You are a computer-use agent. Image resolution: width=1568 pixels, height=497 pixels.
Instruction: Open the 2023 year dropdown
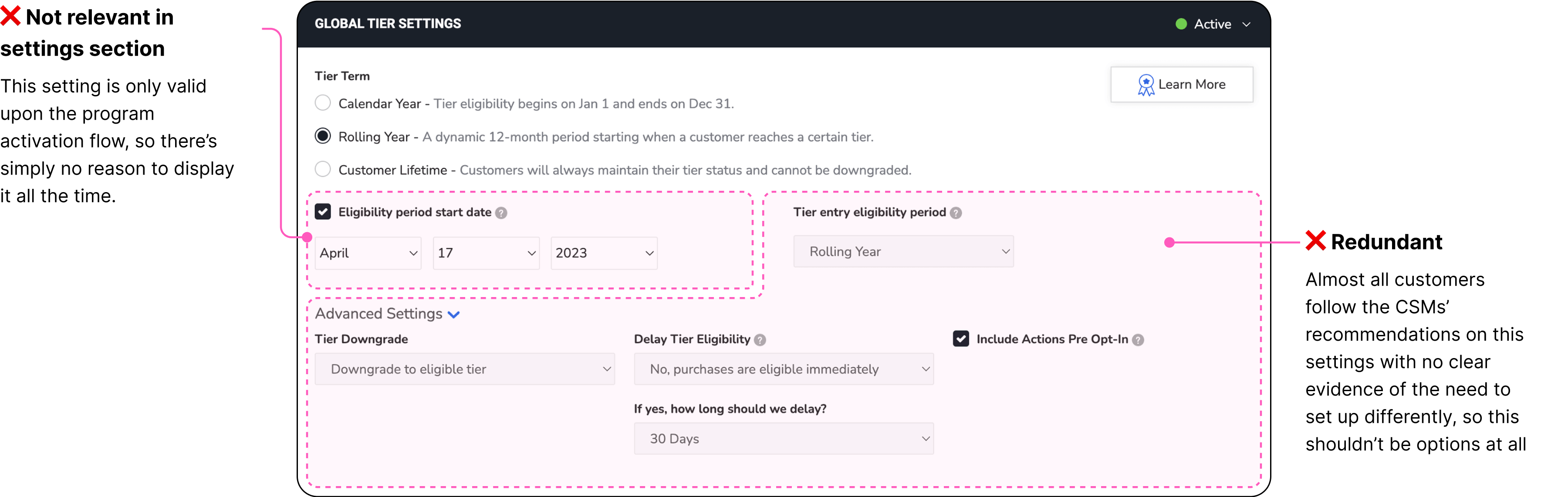point(603,253)
